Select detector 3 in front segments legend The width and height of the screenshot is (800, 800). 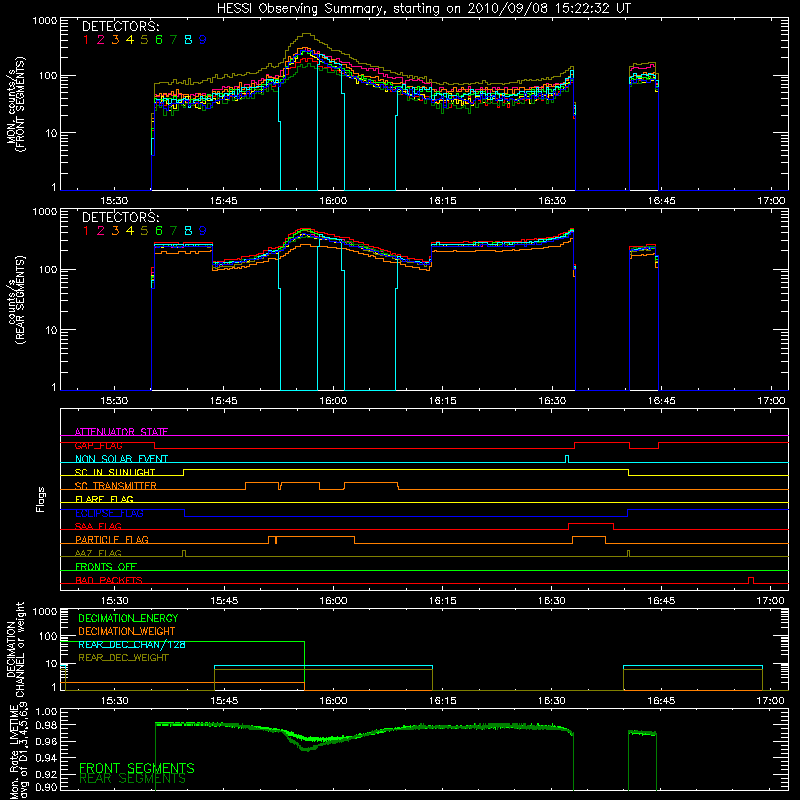click(115, 40)
